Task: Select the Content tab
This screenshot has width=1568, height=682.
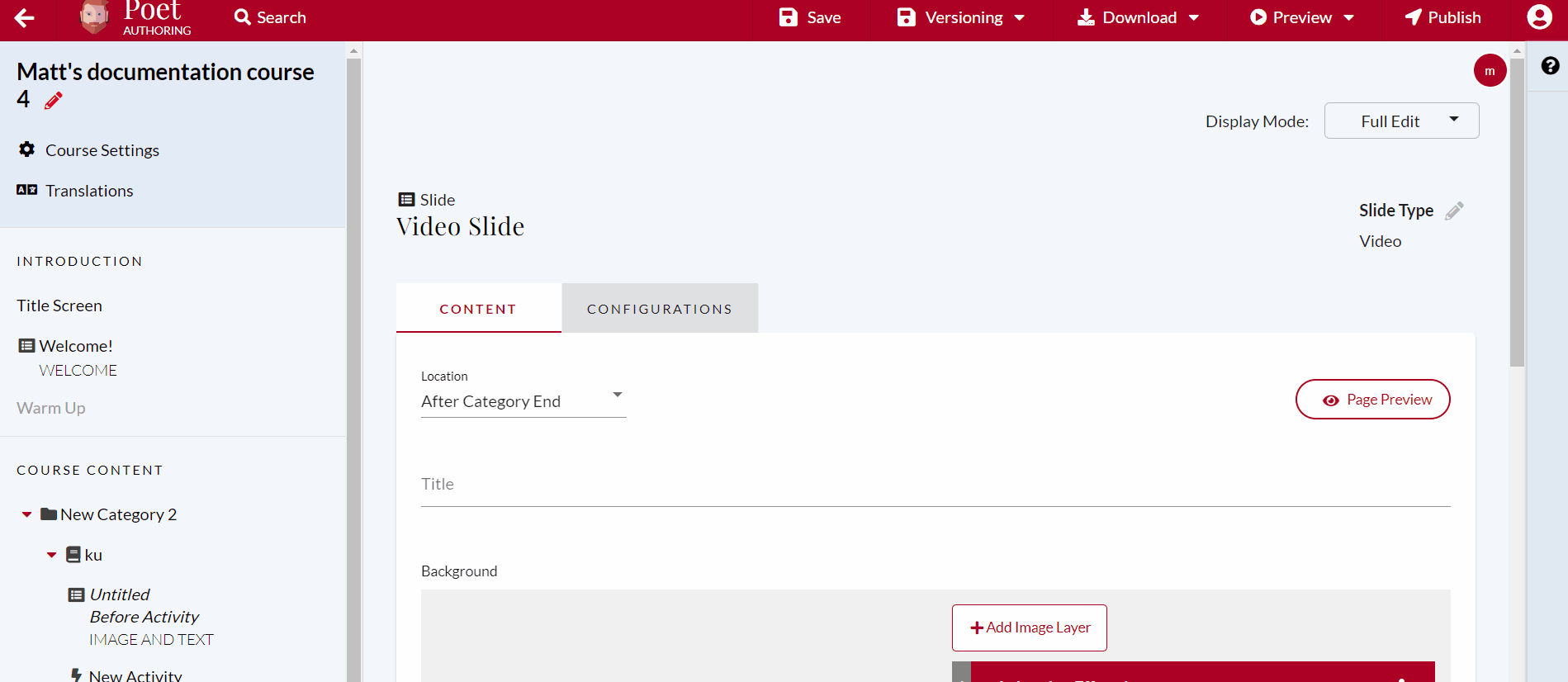Action: [478, 309]
